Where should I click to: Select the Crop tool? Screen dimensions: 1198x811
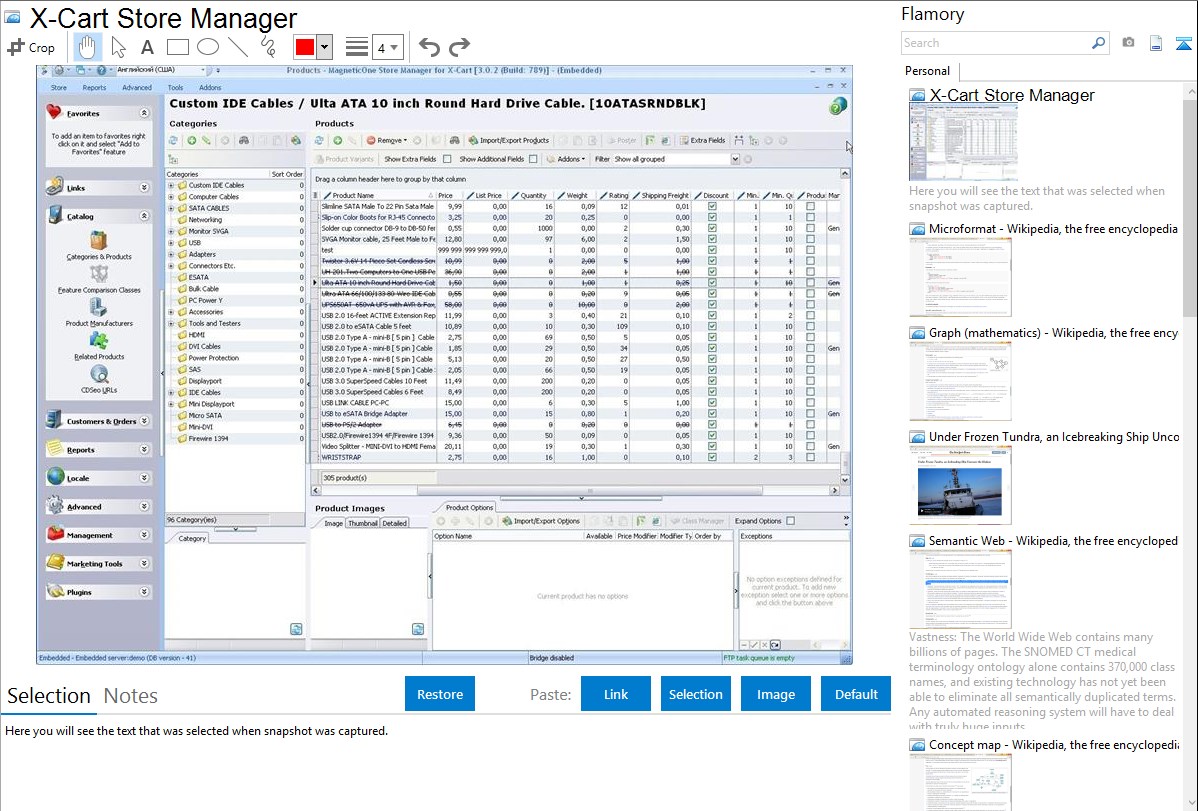coord(31,47)
